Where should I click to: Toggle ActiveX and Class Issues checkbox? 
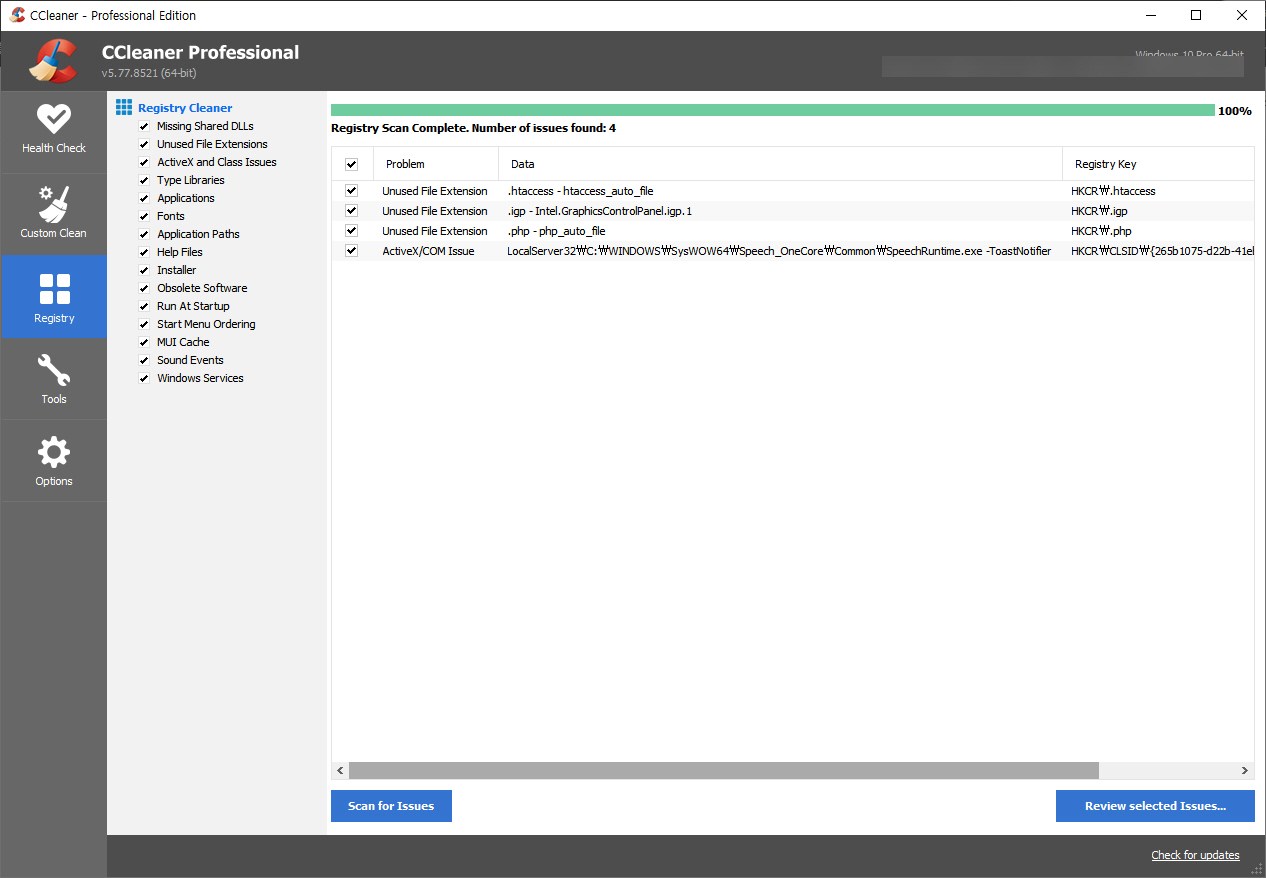(x=144, y=163)
